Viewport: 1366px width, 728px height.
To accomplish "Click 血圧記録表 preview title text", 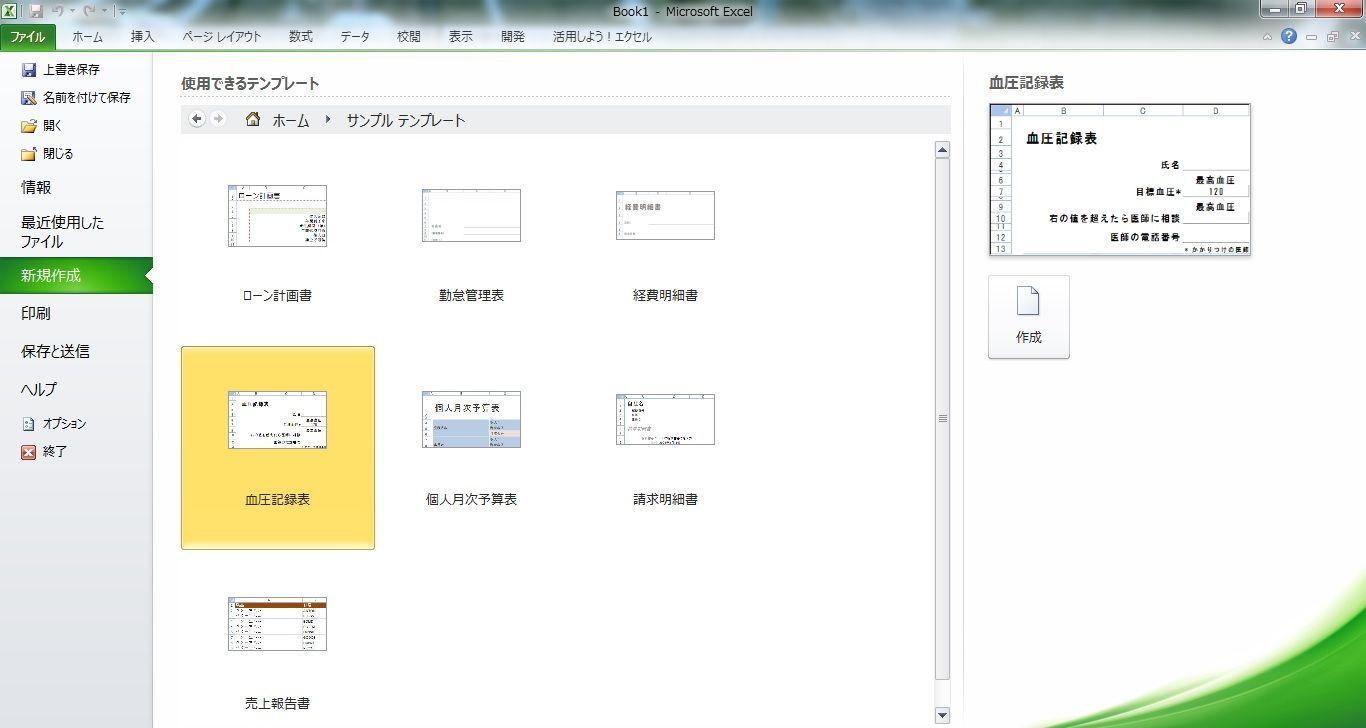I will (x=1027, y=84).
